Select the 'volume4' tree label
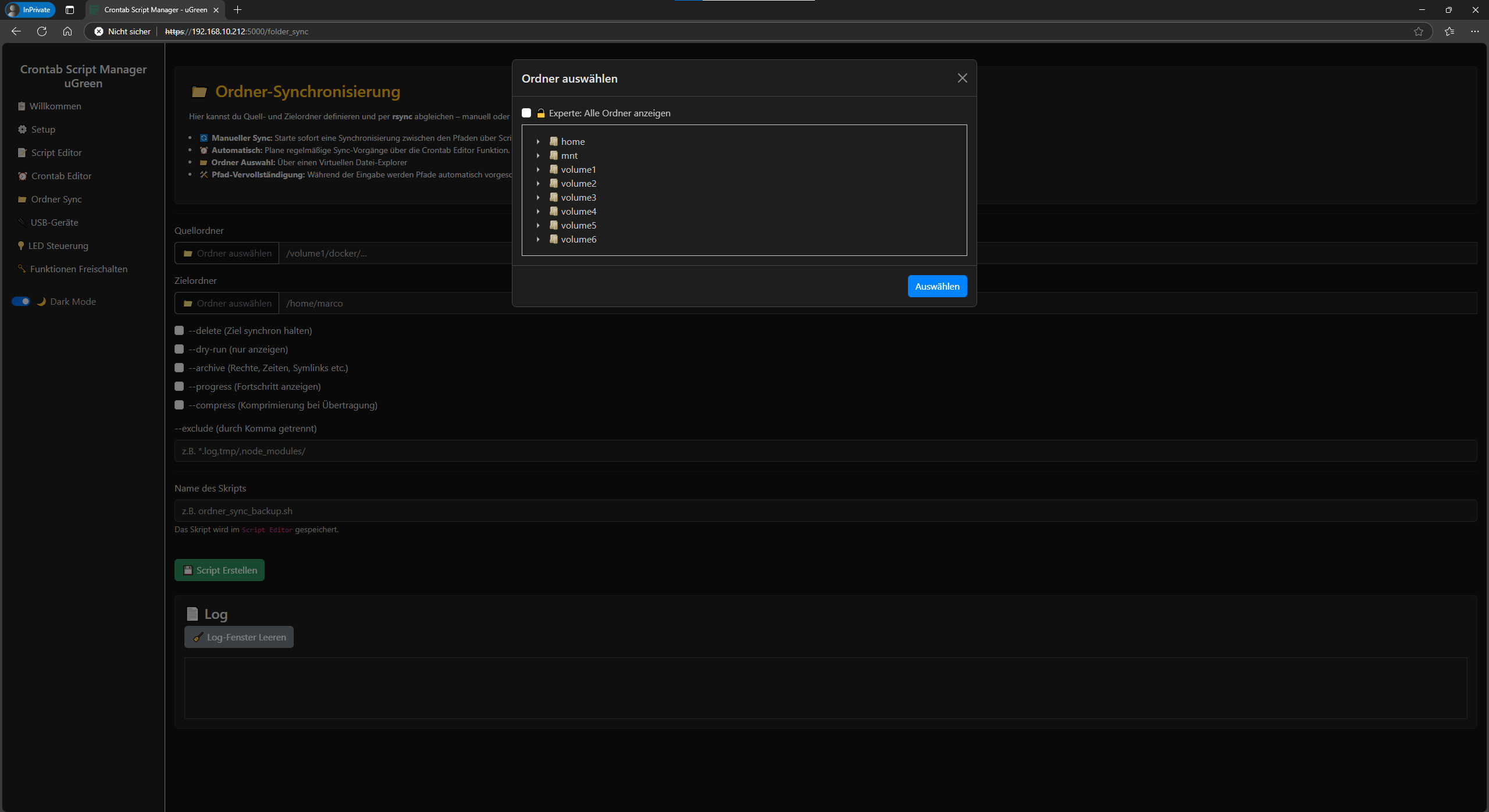 578,211
